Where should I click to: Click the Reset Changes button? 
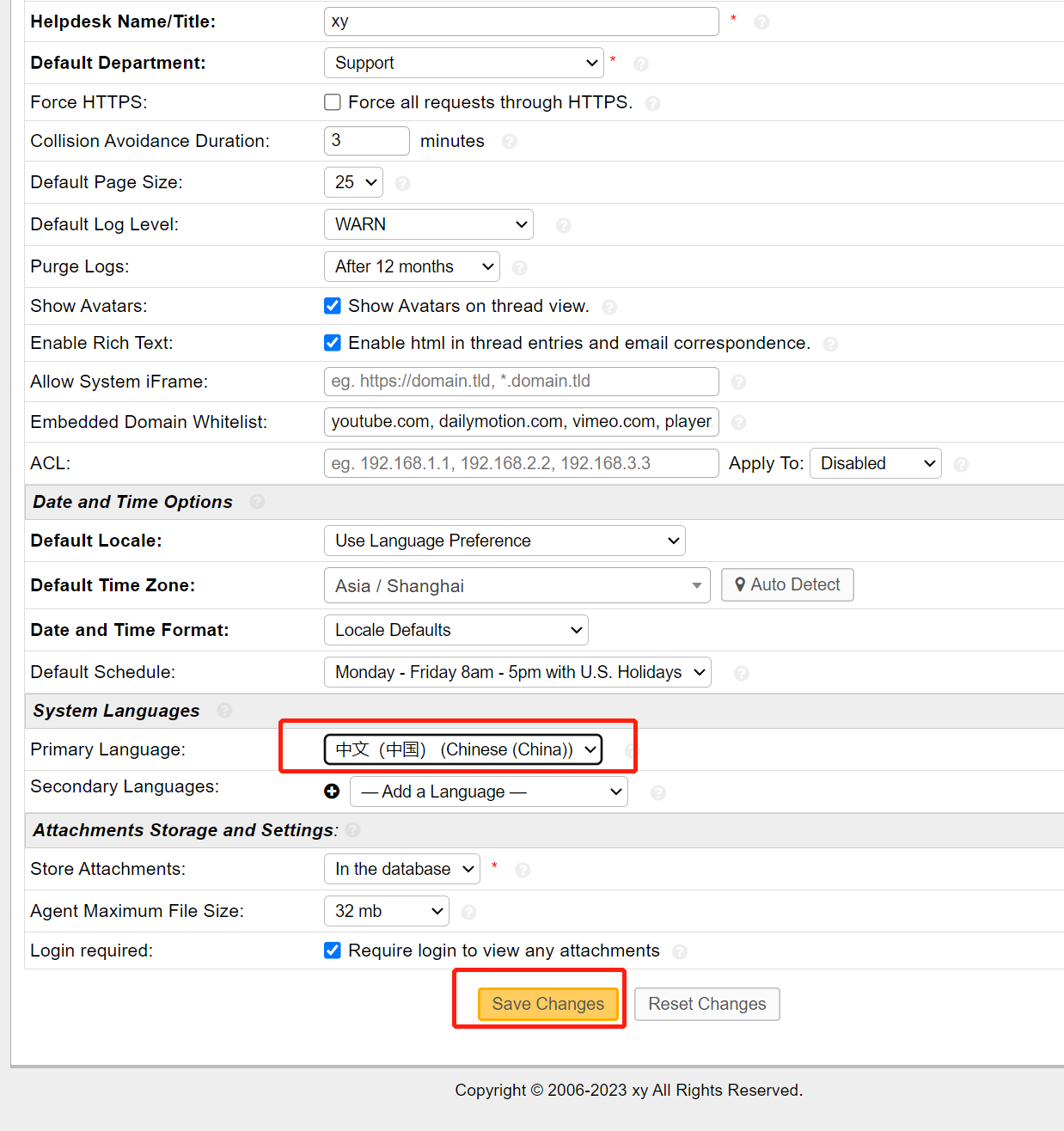[x=706, y=1004]
